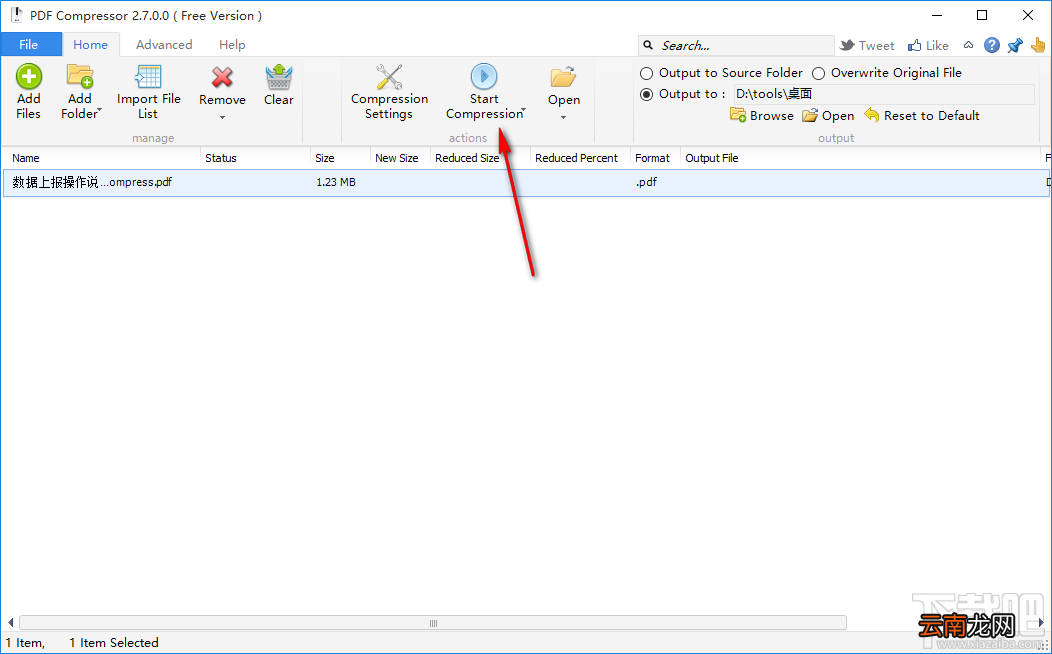
Task: Click the output path field D:\tools
Action: 884,95
